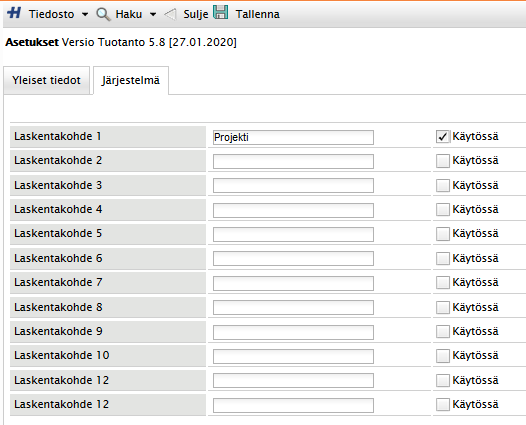526x425 pixels.
Task: Click the blue H application logo icon
Action: [x=14, y=13]
